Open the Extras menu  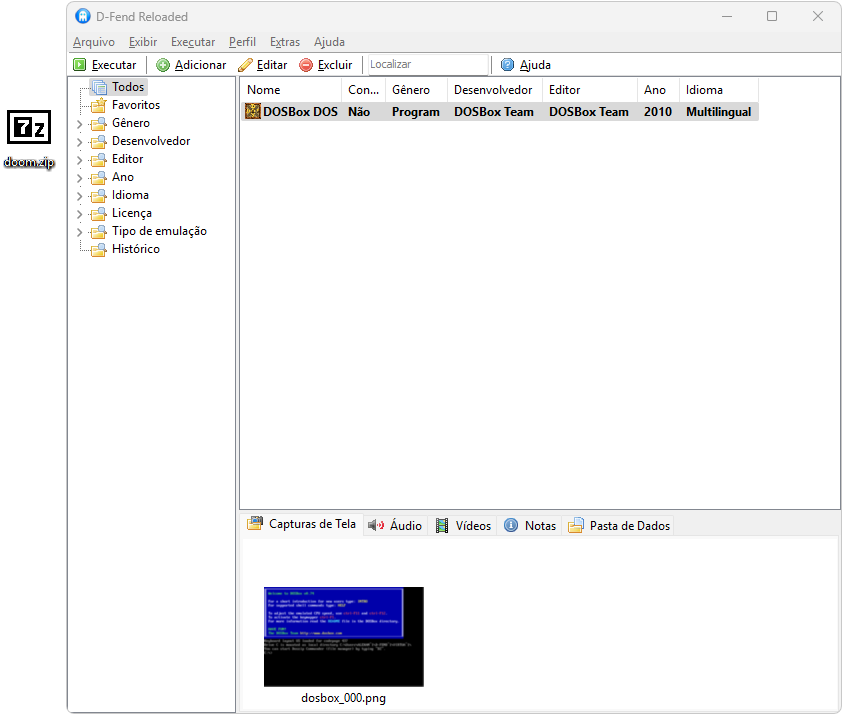point(284,42)
